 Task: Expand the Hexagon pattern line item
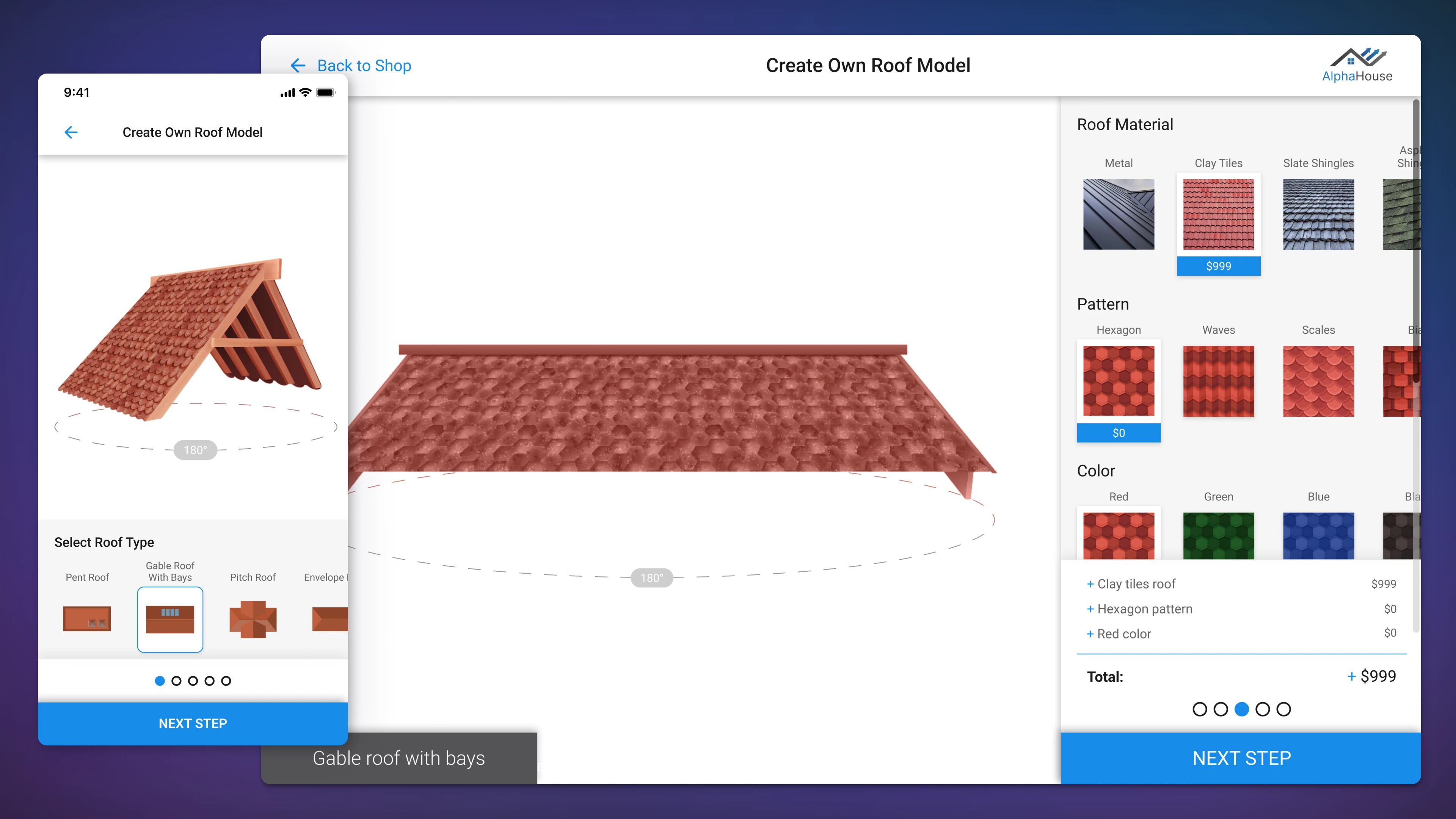(x=1090, y=609)
